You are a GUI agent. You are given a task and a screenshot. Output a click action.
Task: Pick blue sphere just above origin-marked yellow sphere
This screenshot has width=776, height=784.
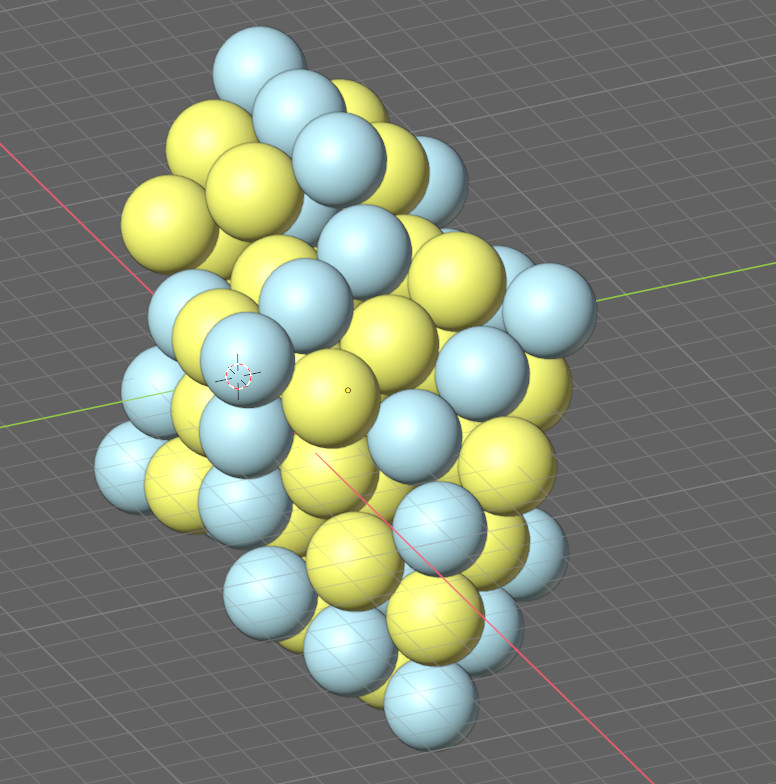[305, 303]
